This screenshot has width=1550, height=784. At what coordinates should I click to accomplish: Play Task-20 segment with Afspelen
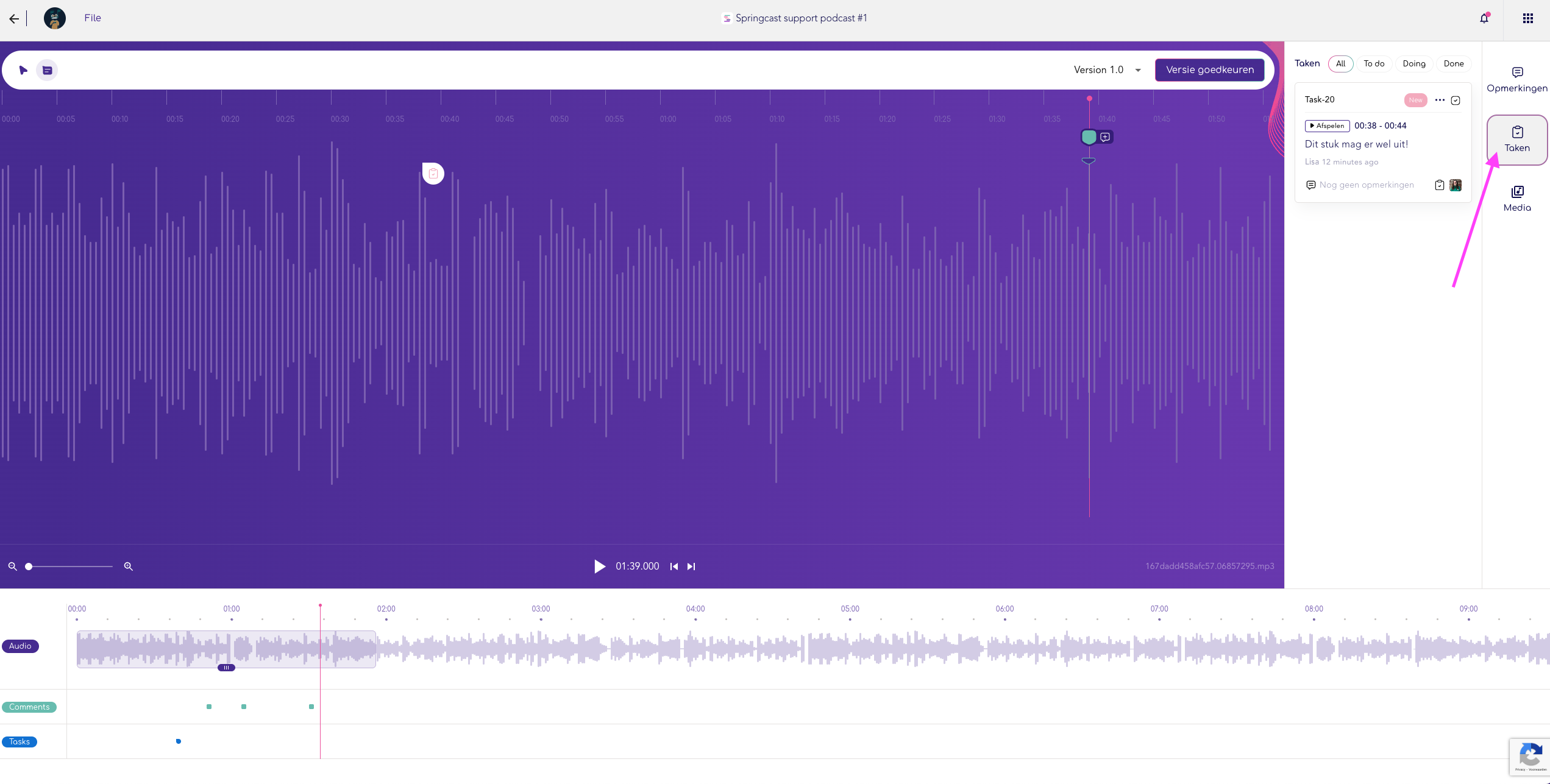(x=1327, y=126)
